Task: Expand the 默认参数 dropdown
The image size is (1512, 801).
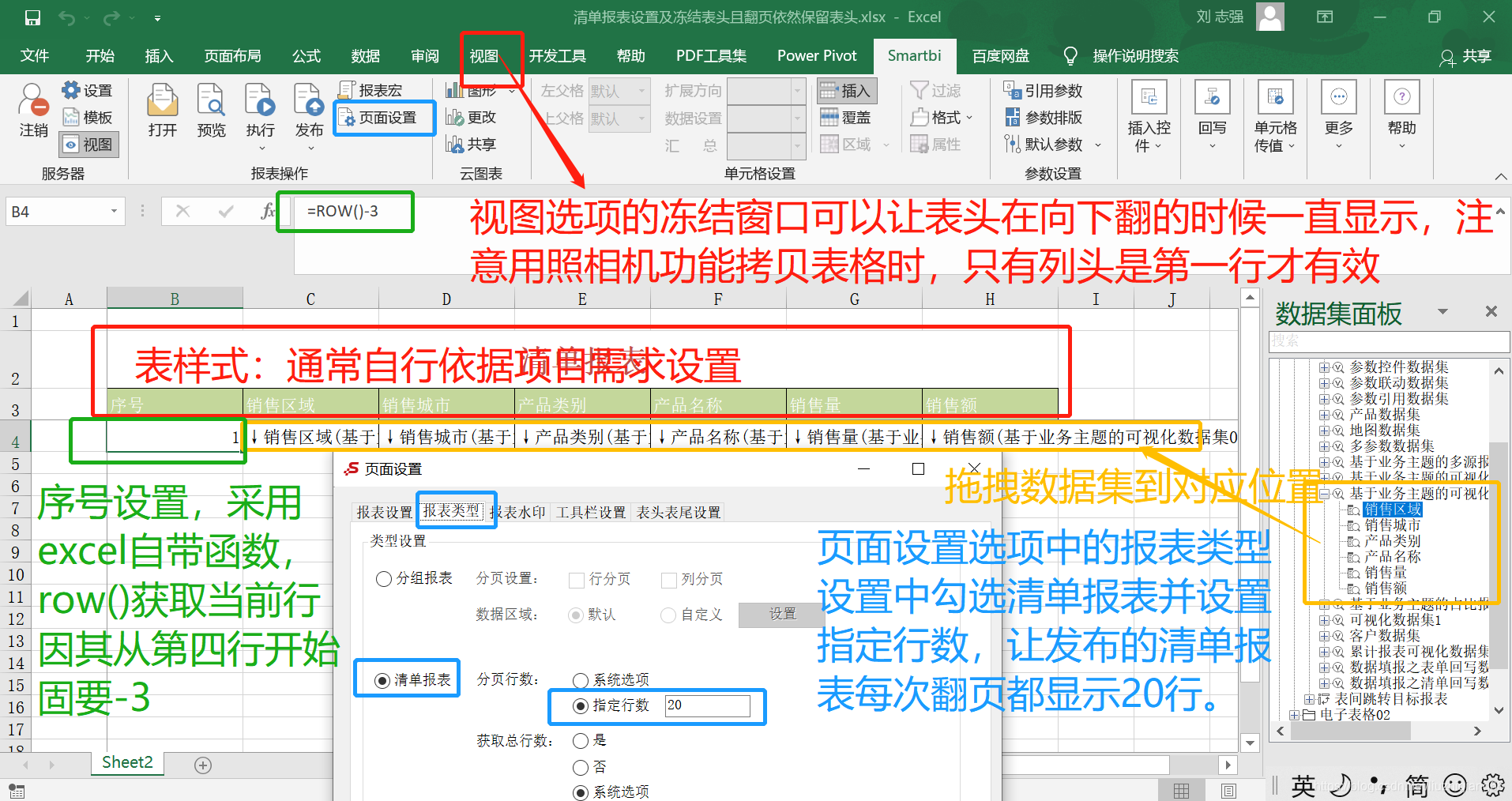Action: (x=1097, y=145)
